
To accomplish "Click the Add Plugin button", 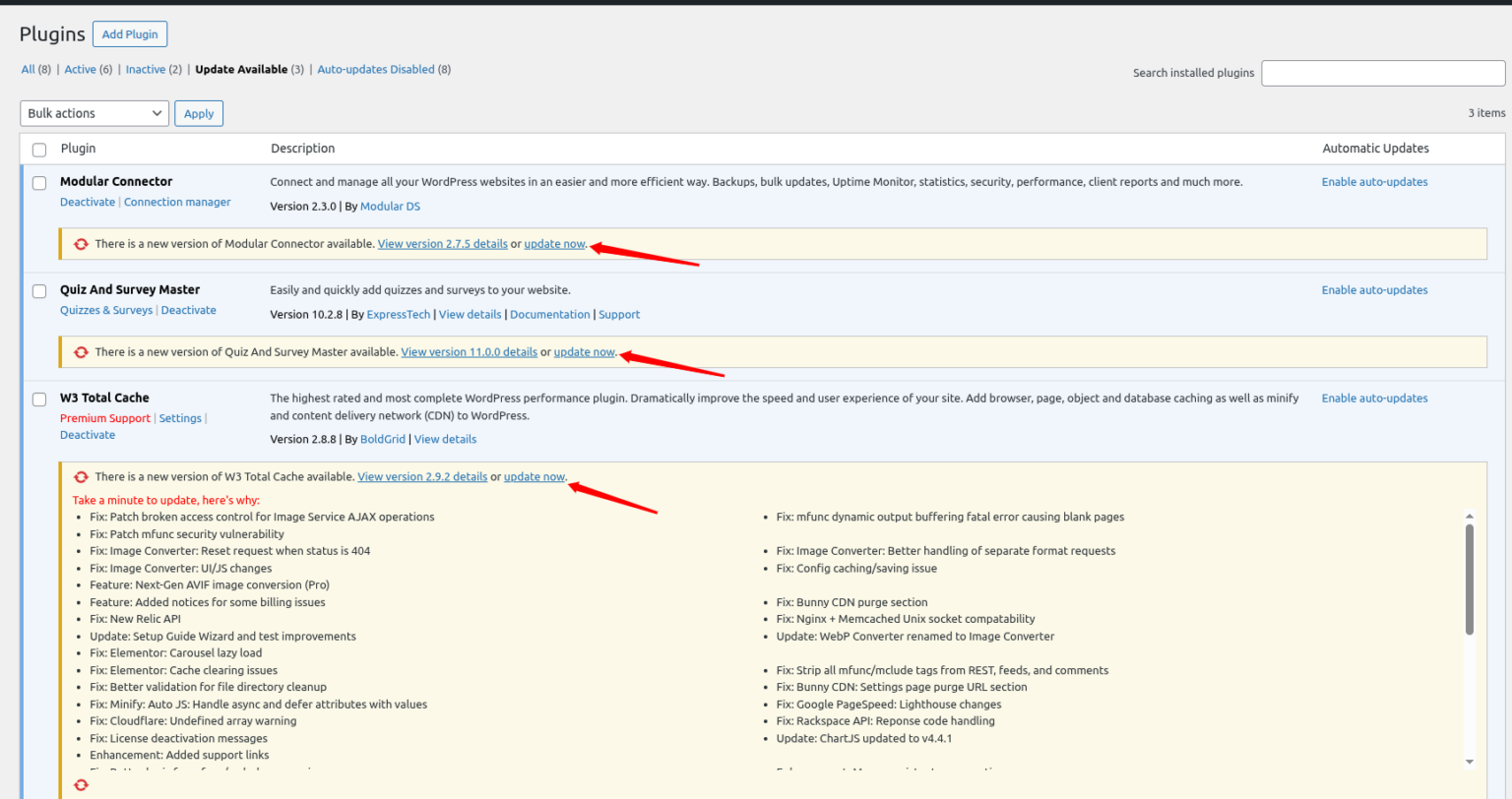I will click(x=130, y=33).
